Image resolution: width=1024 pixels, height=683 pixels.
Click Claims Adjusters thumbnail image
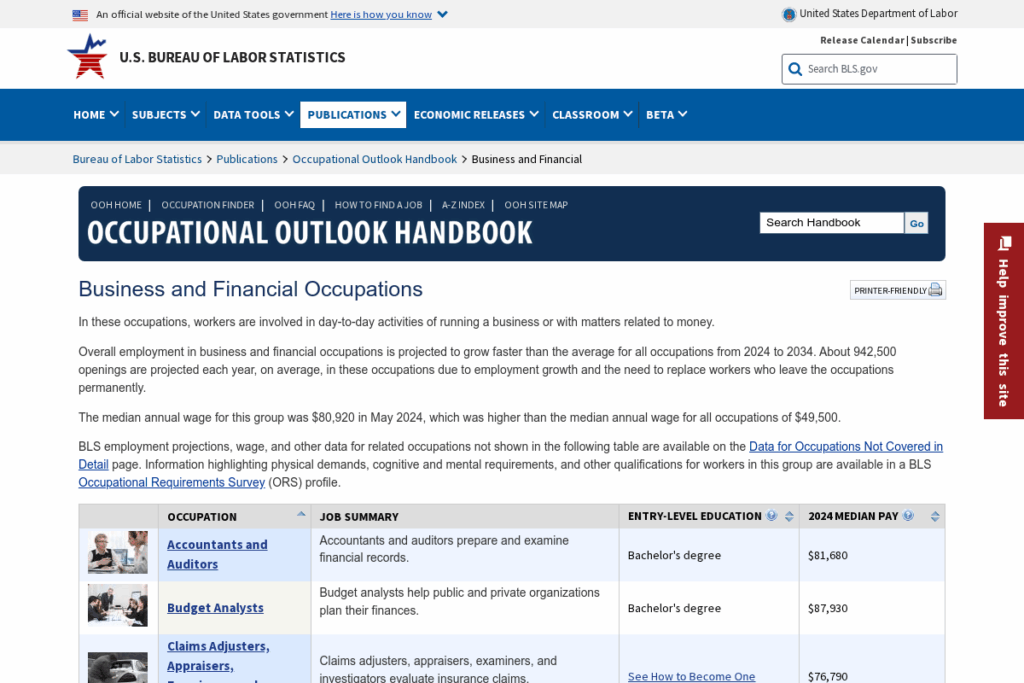tap(118, 667)
